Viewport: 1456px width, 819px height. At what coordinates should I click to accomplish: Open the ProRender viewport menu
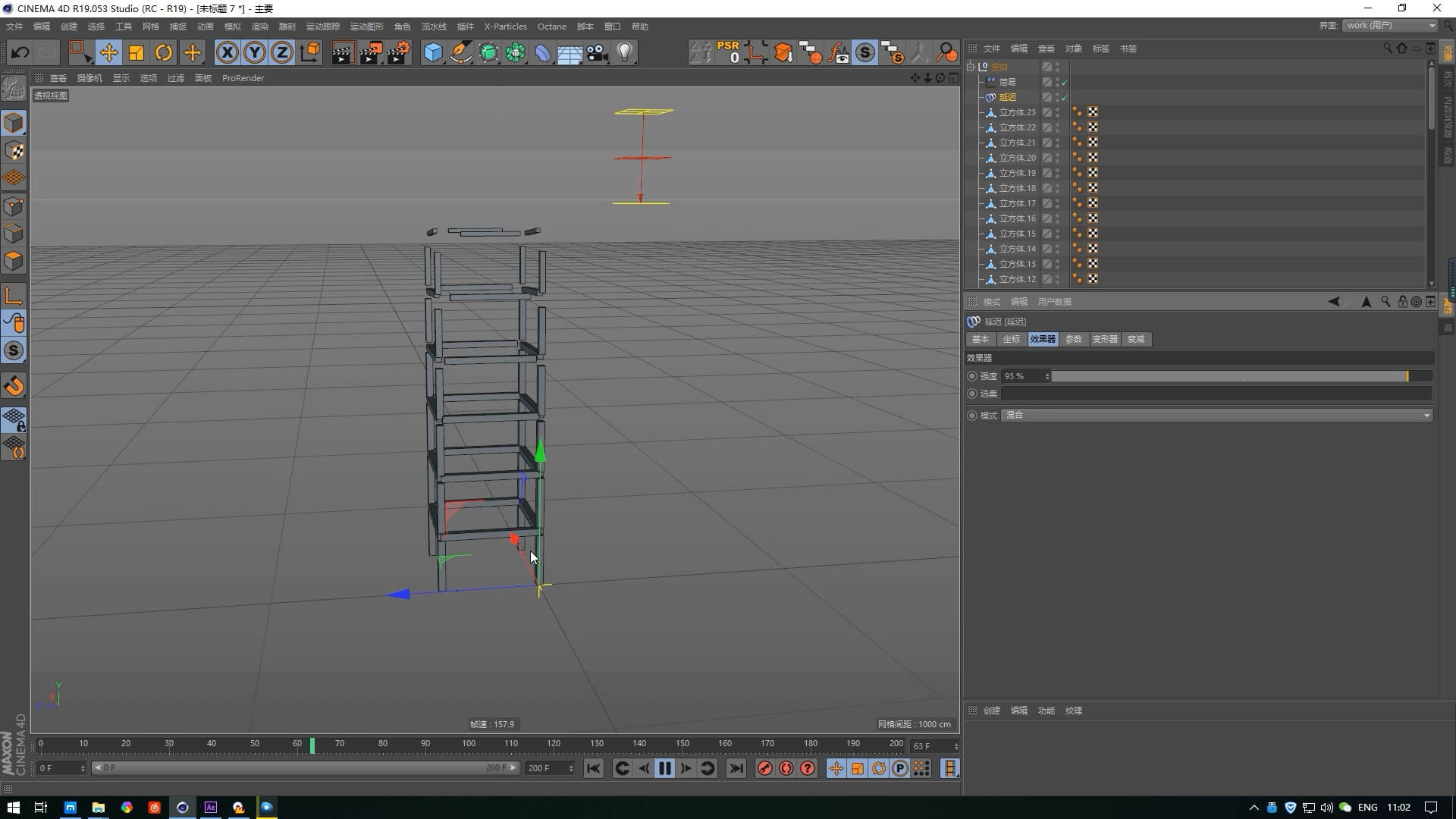coord(243,78)
